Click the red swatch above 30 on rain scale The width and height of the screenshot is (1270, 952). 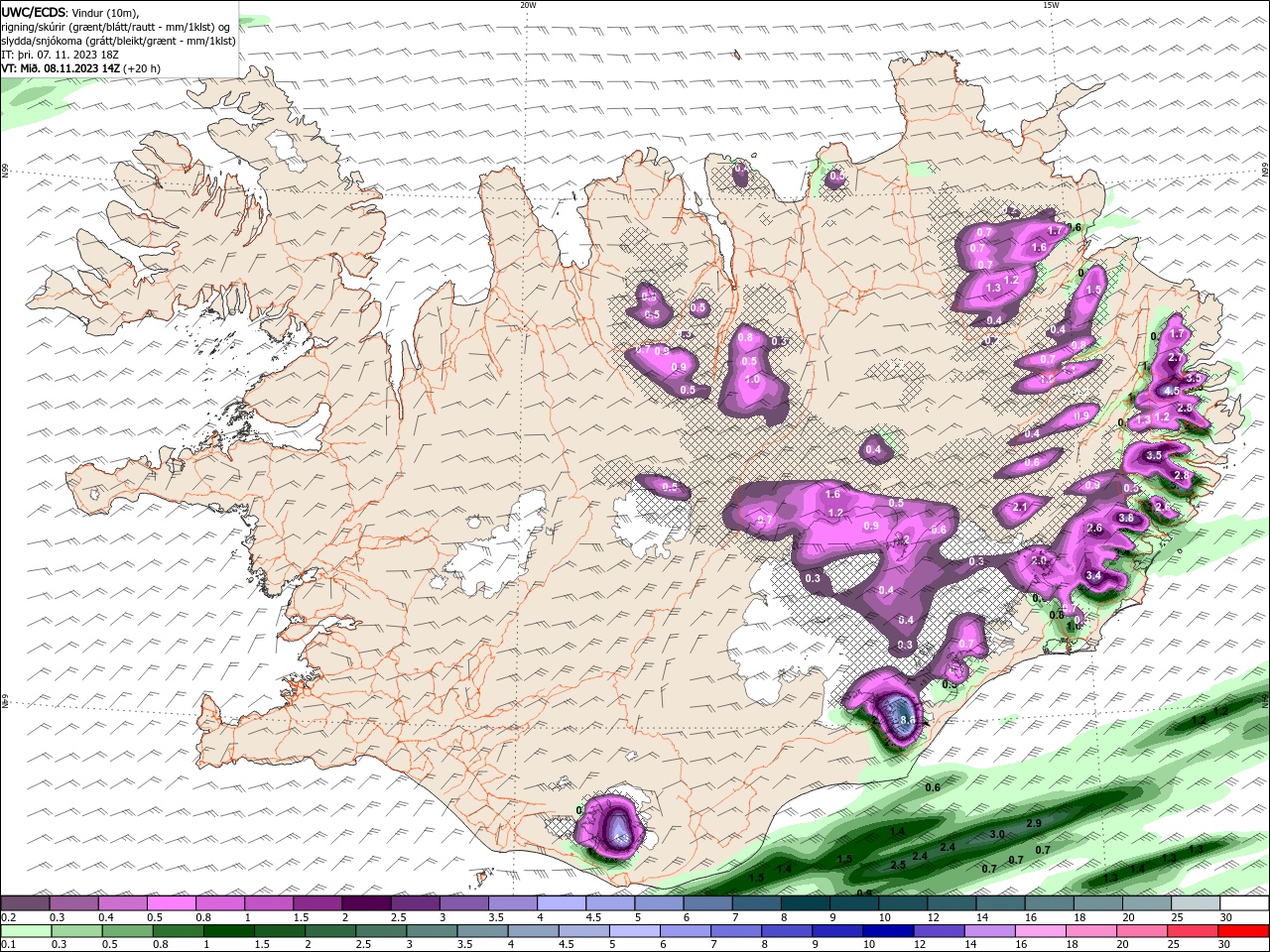(1243, 931)
